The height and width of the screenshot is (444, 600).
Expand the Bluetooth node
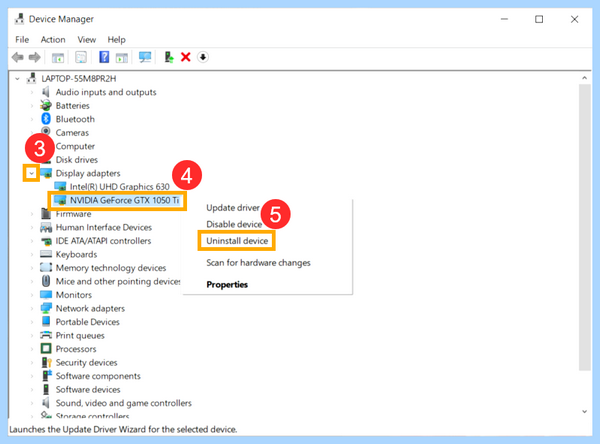coord(32,119)
